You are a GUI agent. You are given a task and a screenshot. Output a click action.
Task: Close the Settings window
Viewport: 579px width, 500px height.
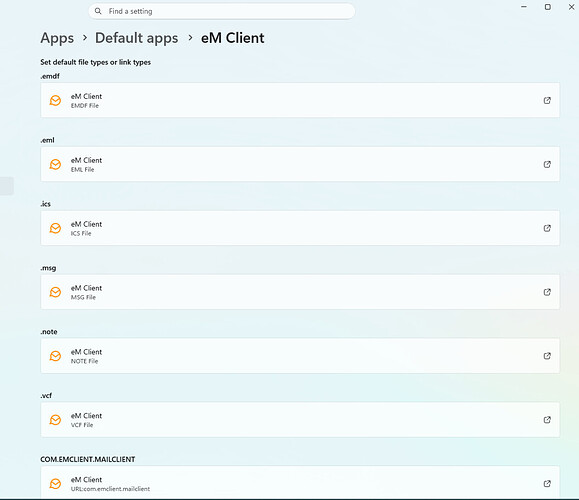(571, 7)
